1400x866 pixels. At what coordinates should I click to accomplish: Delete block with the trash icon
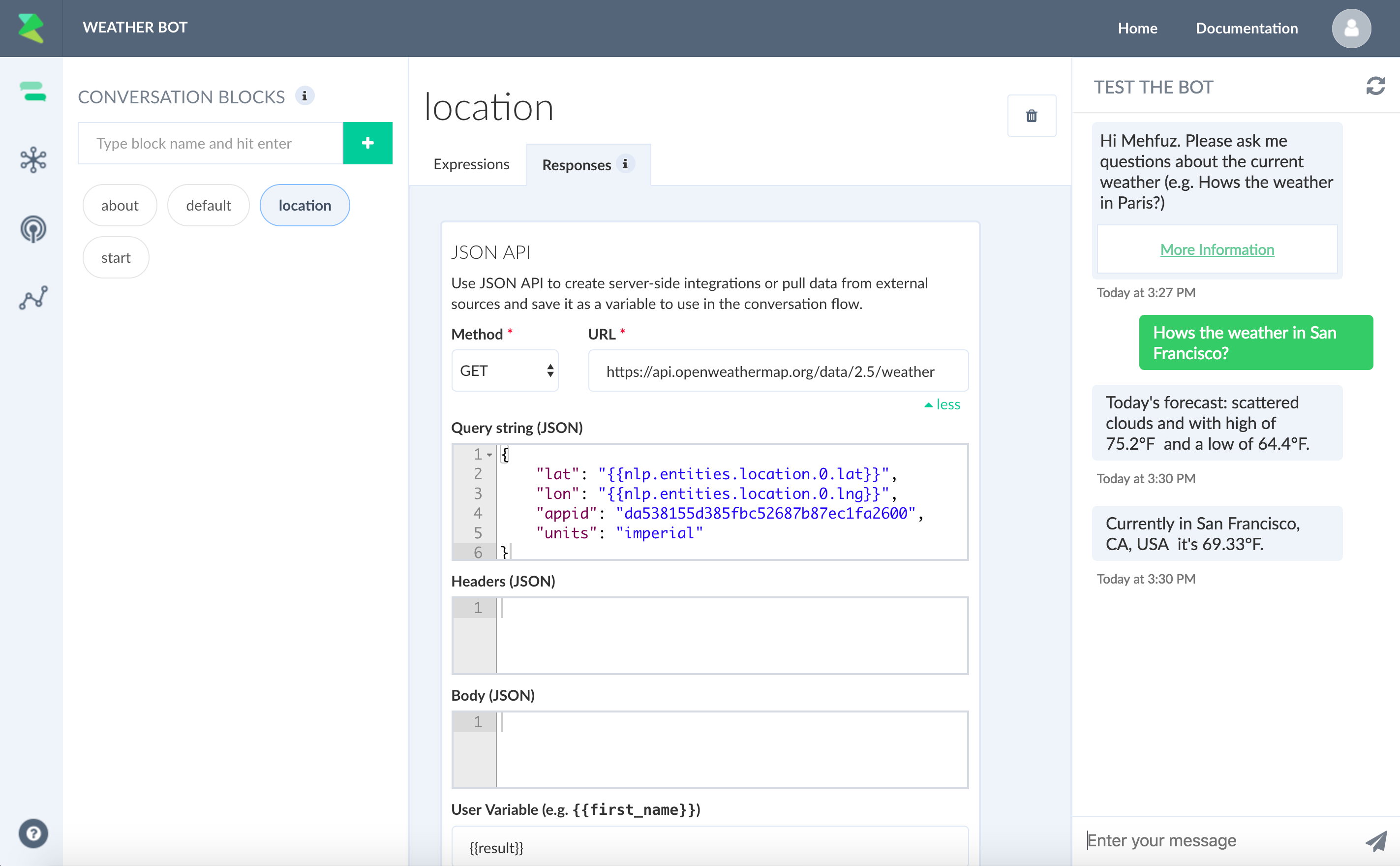(1031, 116)
